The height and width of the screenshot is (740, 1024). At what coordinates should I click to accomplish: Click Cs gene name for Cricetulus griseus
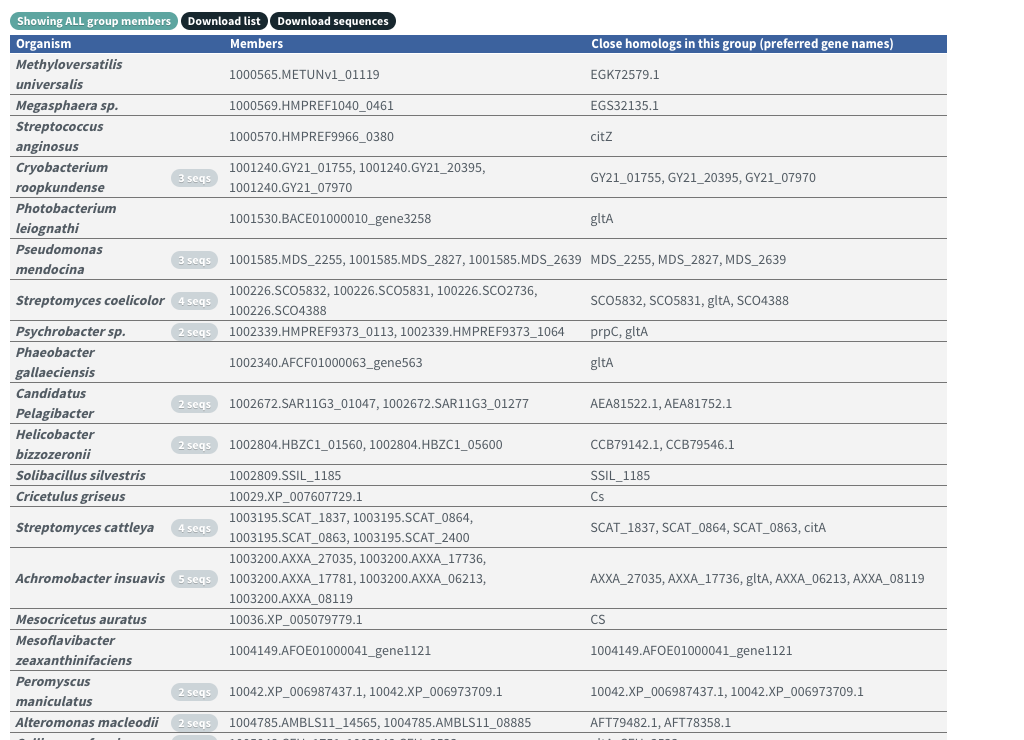(597, 496)
